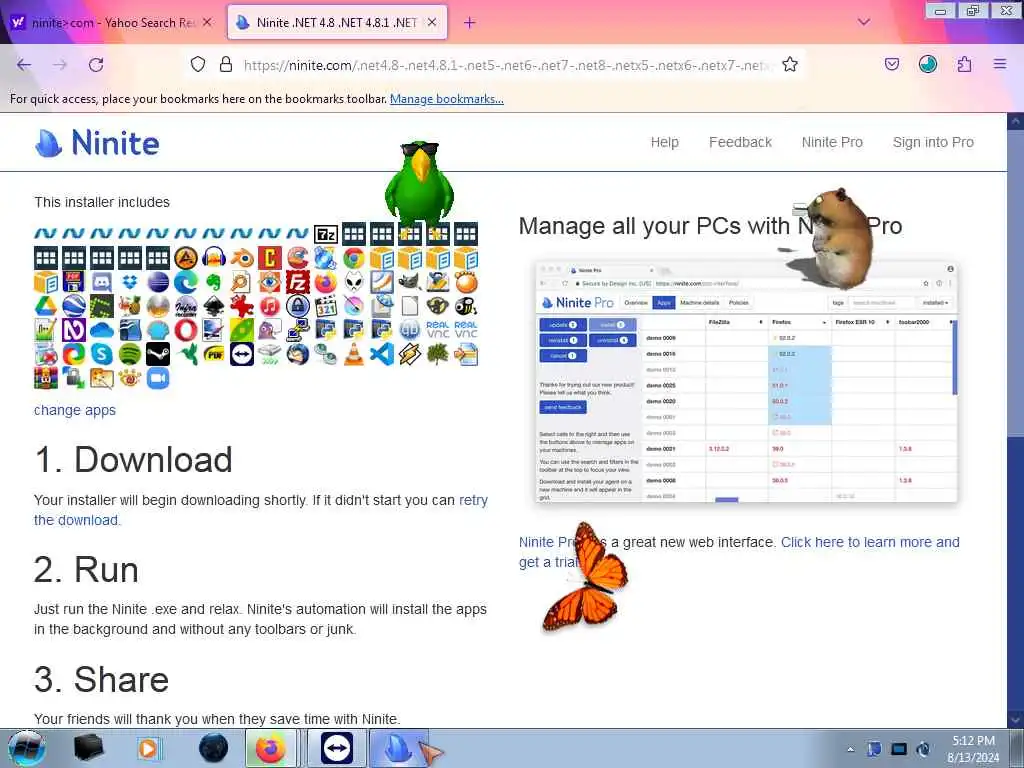Open the Help link
The height and width of the screenshot is (768, 1024).
coord(665,142)
